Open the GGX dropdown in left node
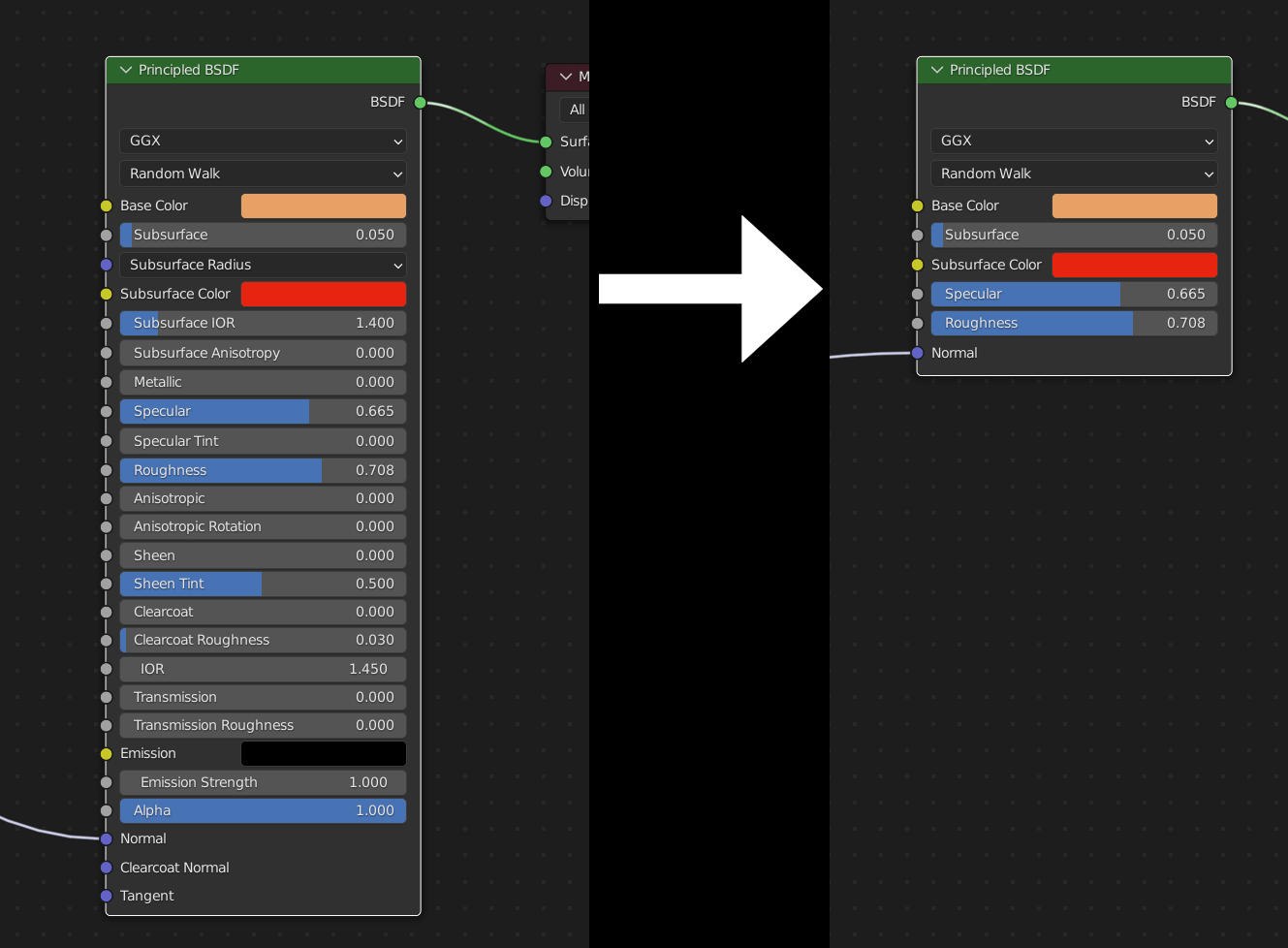 tap(264, 141)
